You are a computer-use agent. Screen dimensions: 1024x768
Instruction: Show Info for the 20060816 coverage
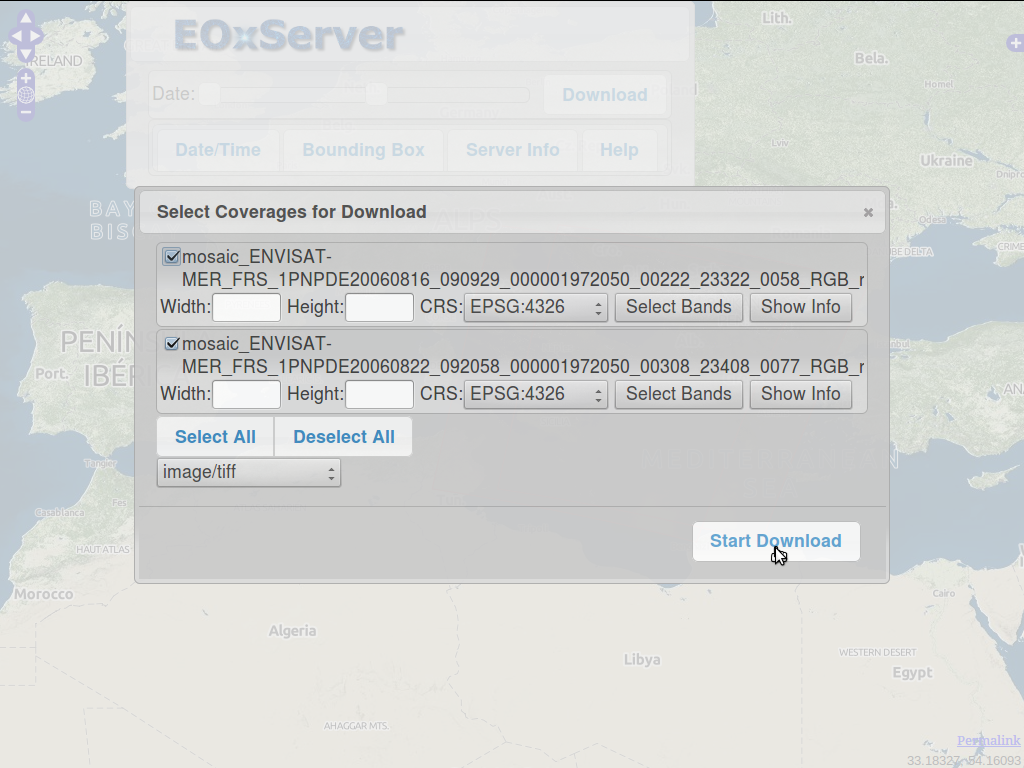tap(801, 307)
